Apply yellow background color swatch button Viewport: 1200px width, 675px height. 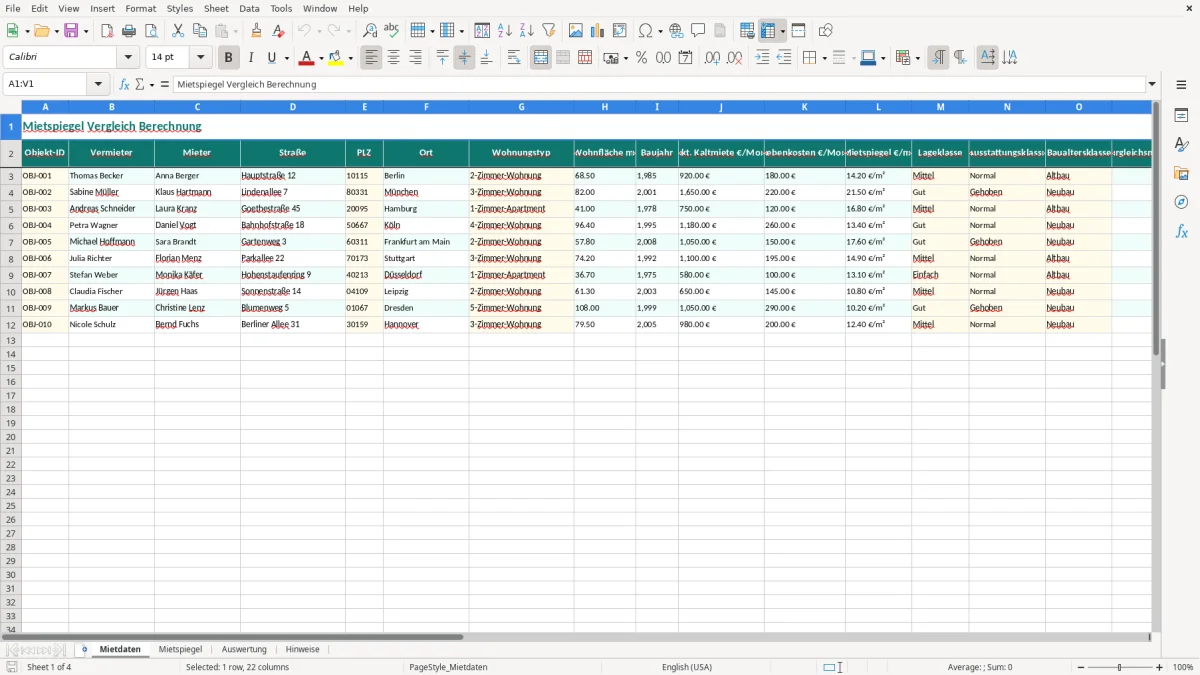pyautogui.click(x=336, y=58)
